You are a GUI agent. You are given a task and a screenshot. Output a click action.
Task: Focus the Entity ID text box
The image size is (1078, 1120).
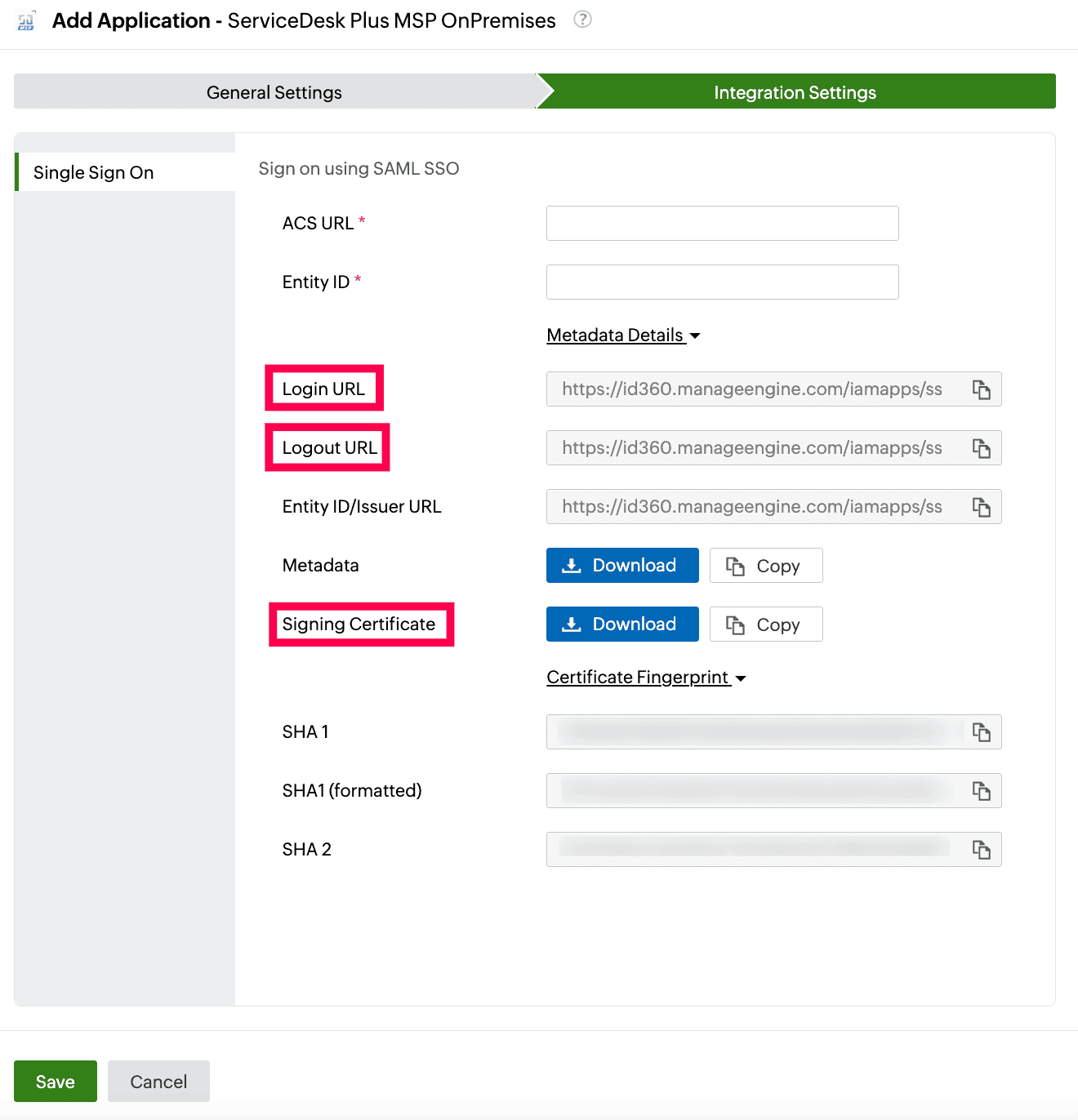click(722, 282)
